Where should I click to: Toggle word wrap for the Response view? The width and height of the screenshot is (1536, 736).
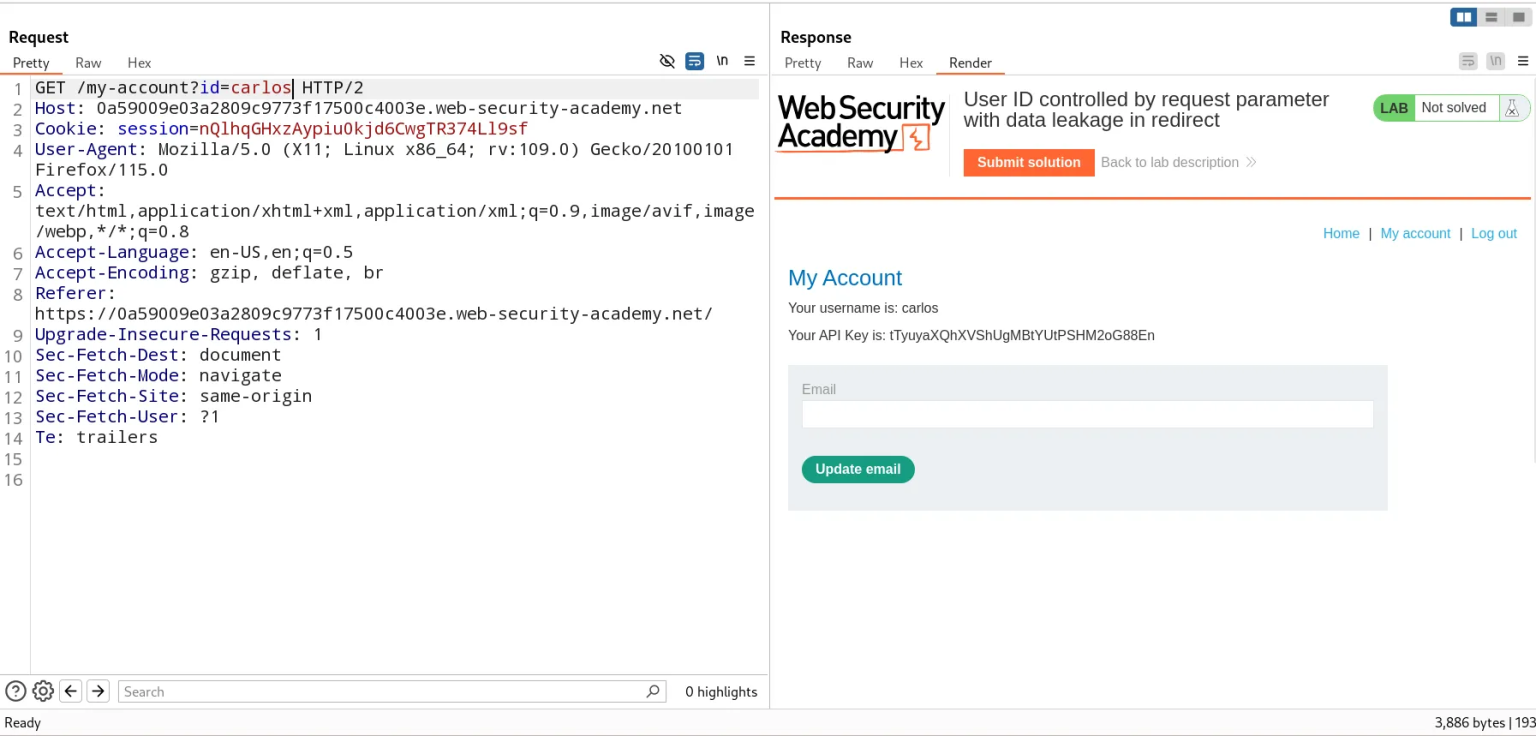click(x=1467, y=61)
